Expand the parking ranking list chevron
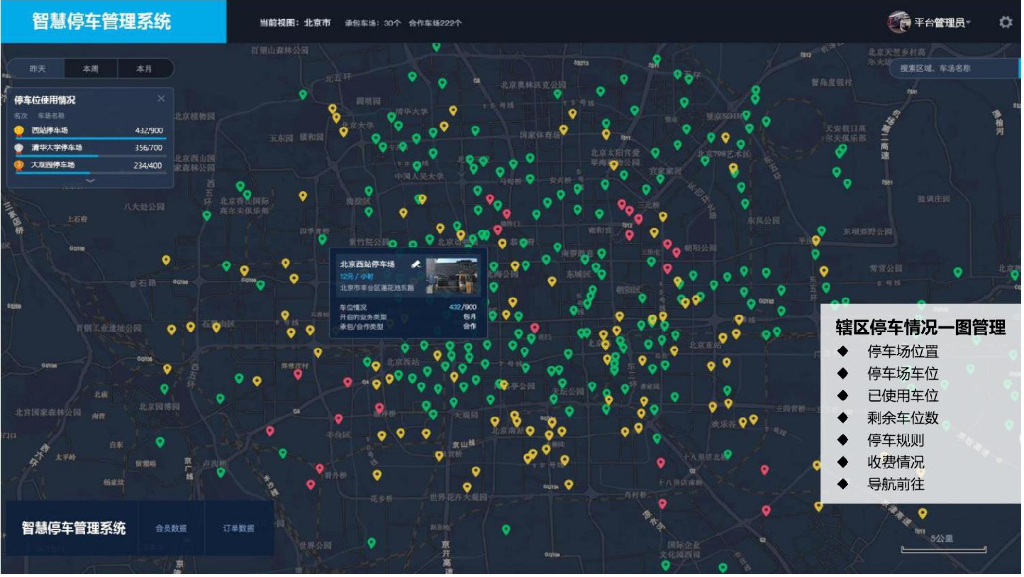 [x=90, y=181]
